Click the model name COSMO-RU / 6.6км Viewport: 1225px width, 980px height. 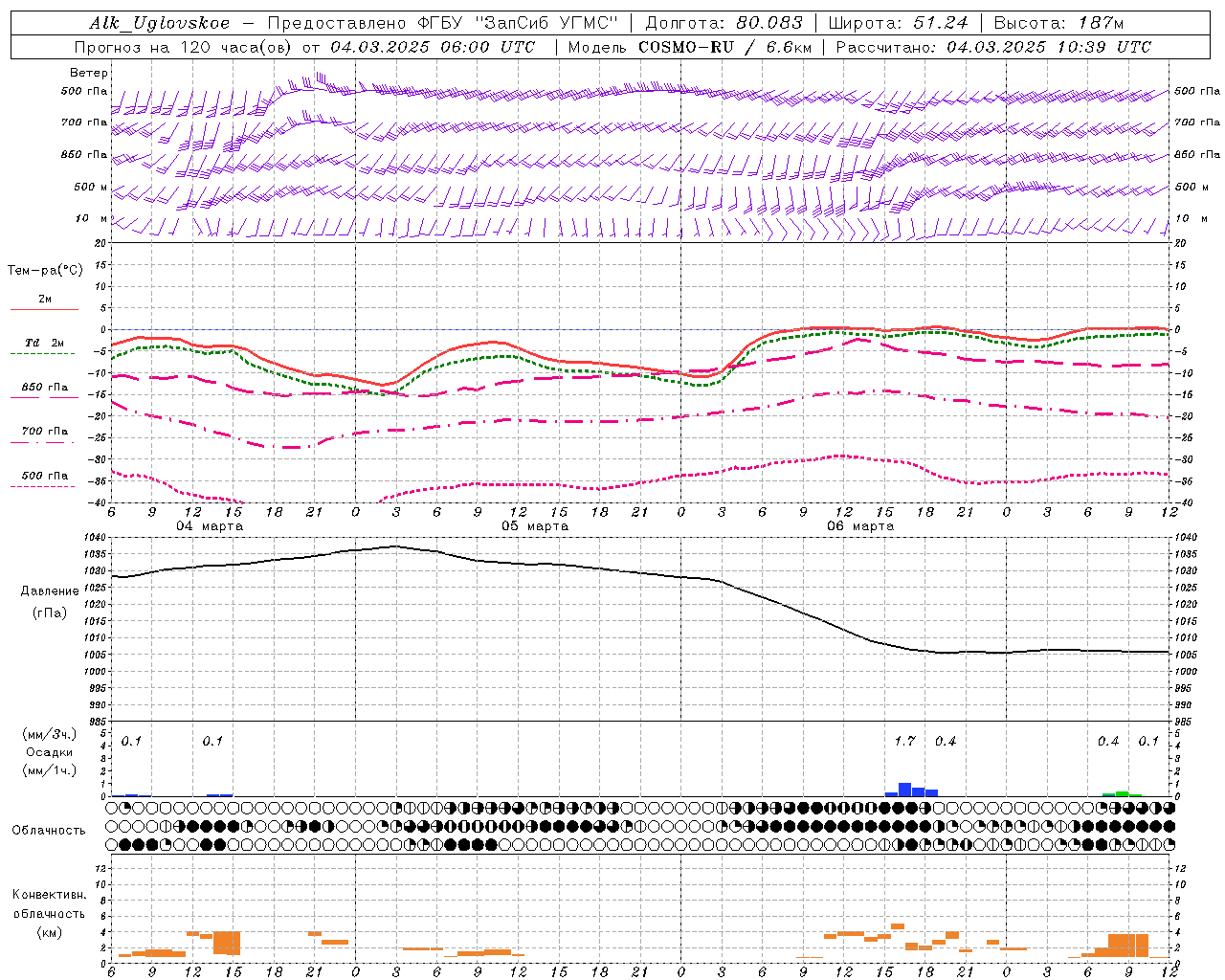point(725,47)
